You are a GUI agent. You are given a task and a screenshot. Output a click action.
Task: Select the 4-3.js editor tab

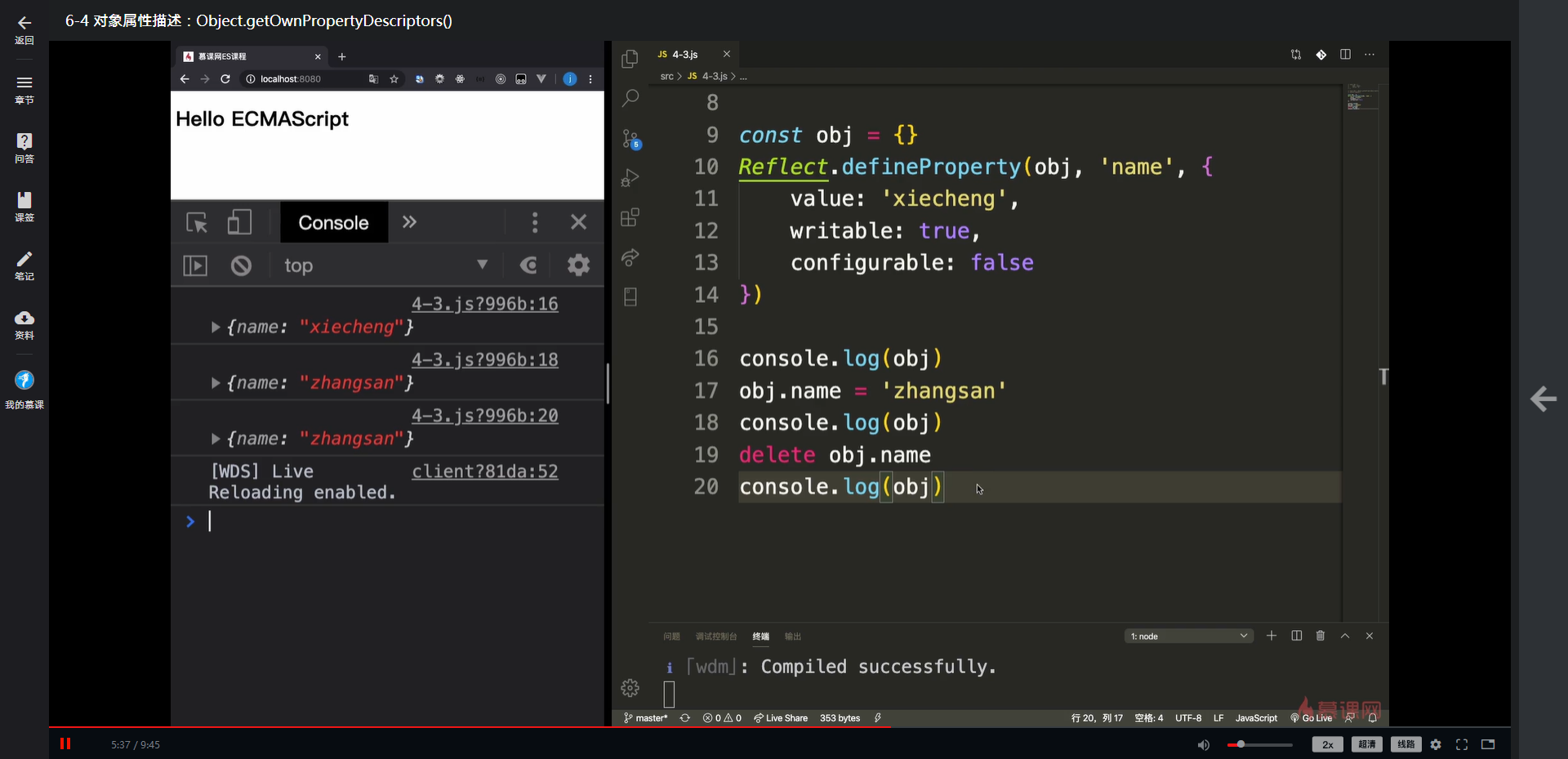(x=684, y=55)
